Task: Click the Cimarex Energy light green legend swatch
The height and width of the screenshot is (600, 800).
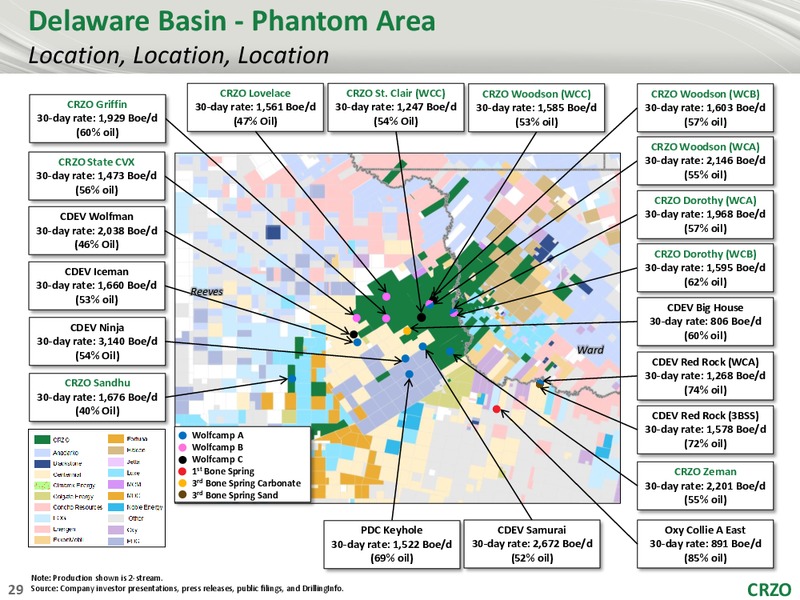Action: (42, 485)
